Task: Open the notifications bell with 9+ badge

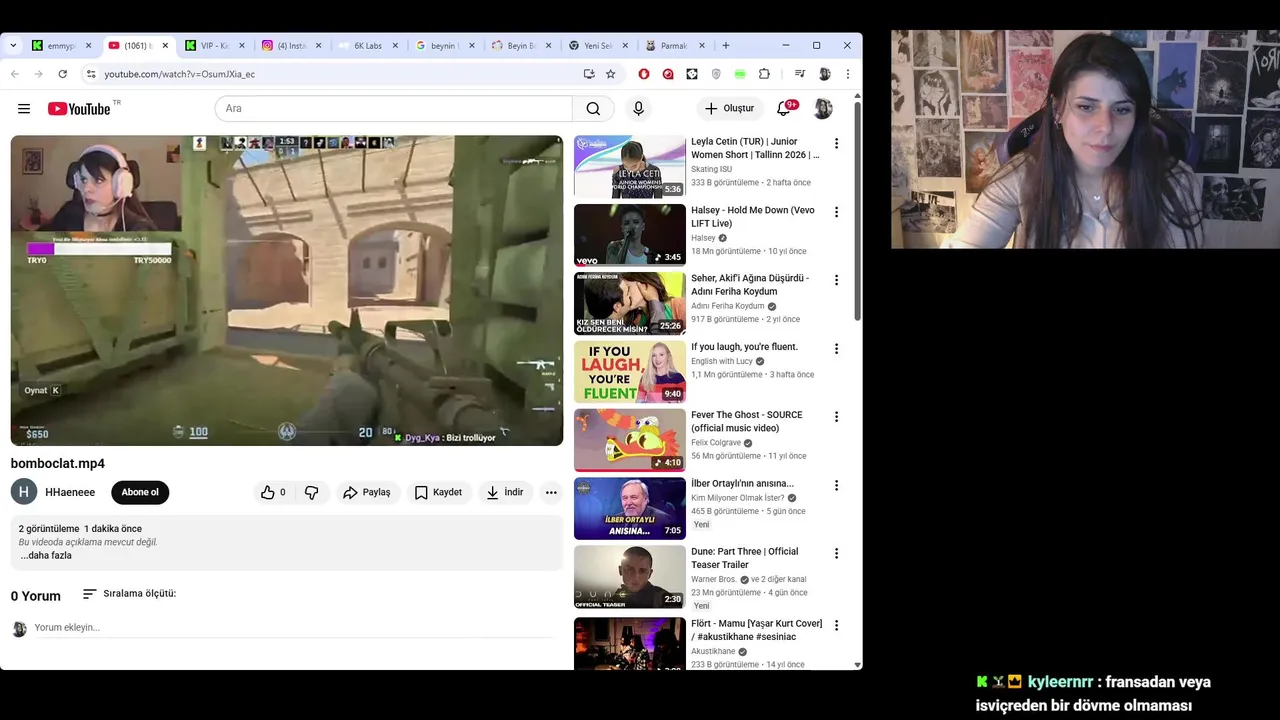Action: coord(785,108)
